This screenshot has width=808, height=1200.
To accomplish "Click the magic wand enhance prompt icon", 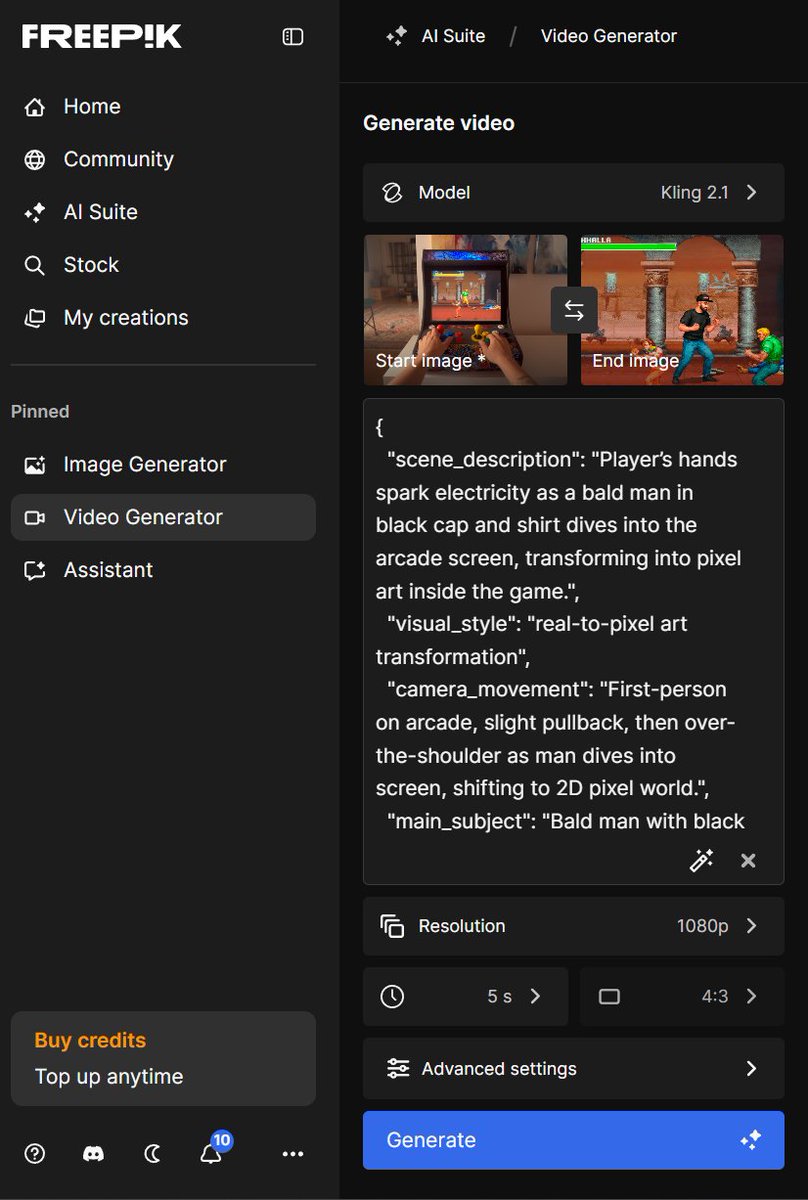I will point(702,860).
